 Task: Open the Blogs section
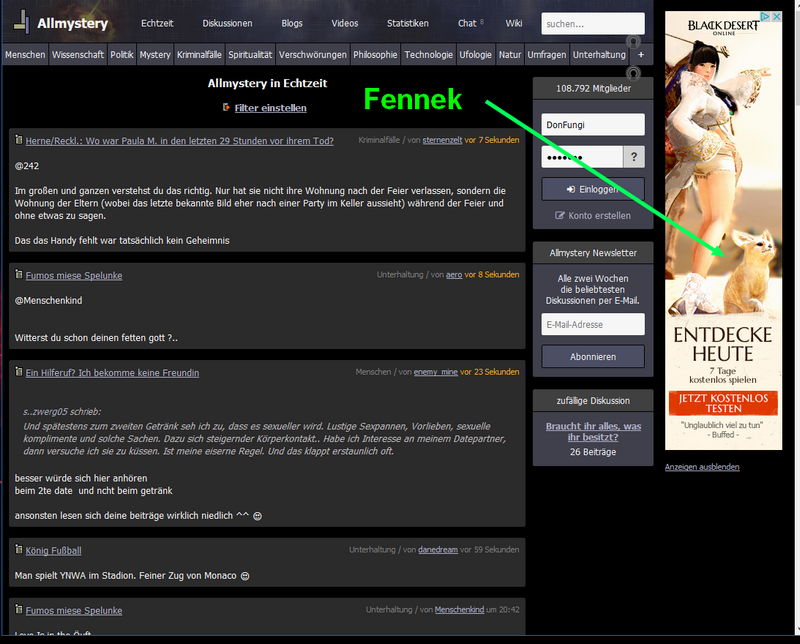[x=292, y=23]
